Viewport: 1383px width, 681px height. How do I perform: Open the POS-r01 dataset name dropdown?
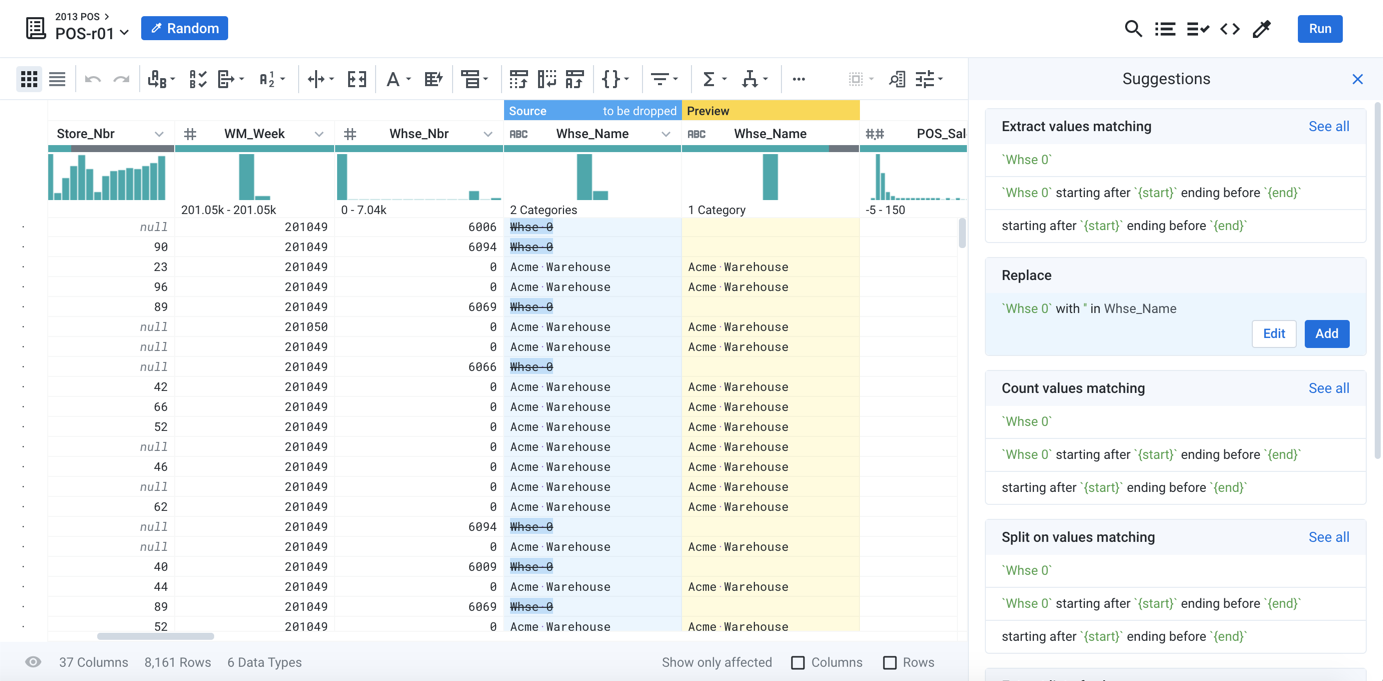pos(124,34)
